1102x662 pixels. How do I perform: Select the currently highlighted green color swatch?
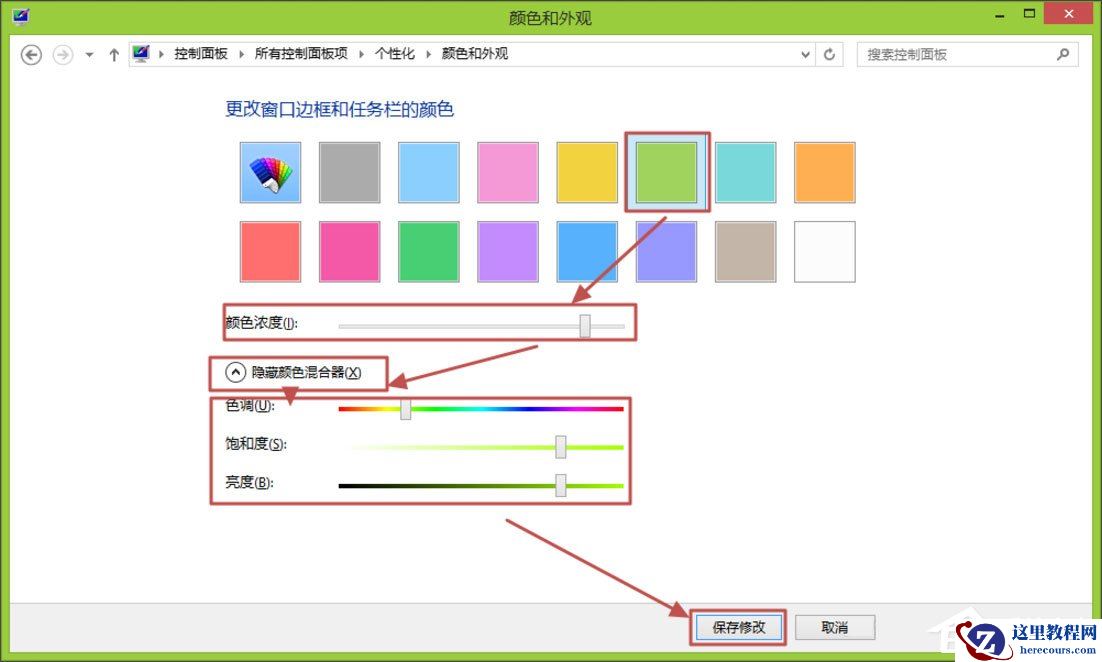coord(666,171)
